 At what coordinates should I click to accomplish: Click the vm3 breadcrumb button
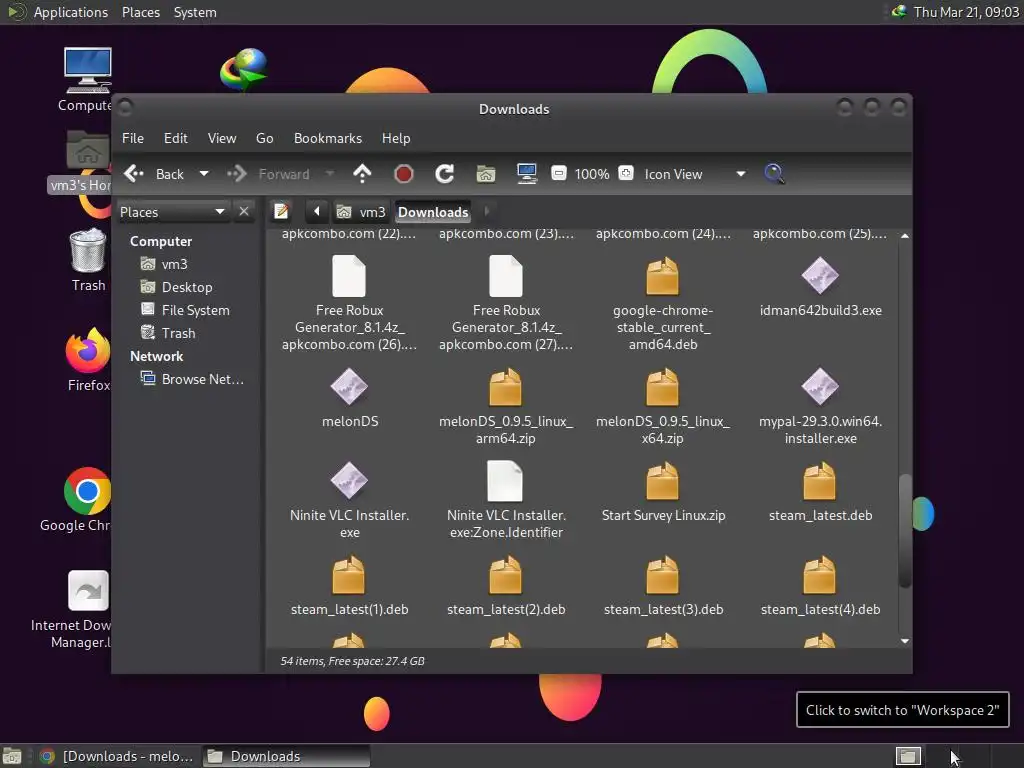point(361,212)
